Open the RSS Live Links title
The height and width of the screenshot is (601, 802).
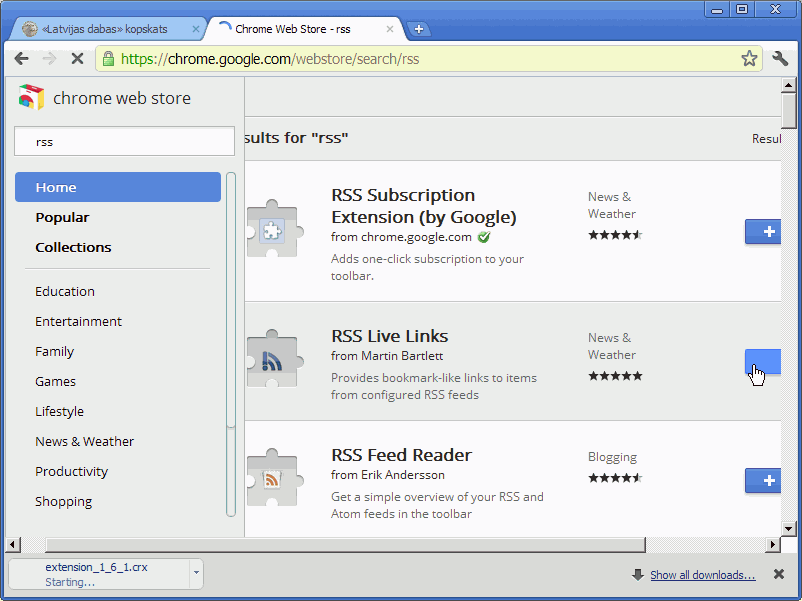[x=389, y=336]
